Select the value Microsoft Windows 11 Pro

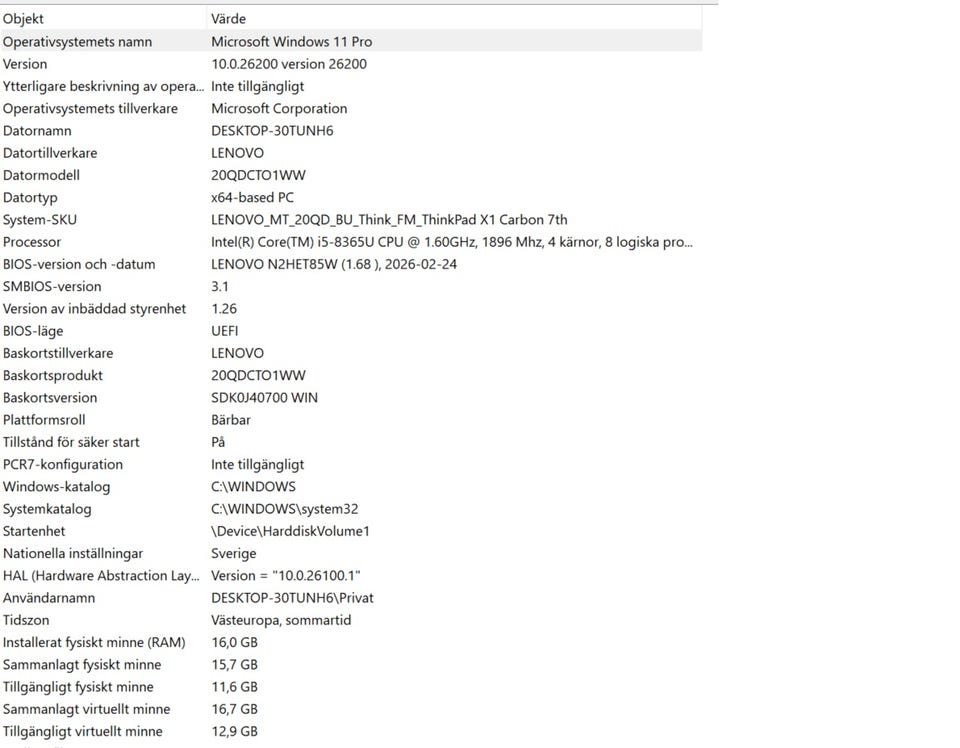[291, 42]
